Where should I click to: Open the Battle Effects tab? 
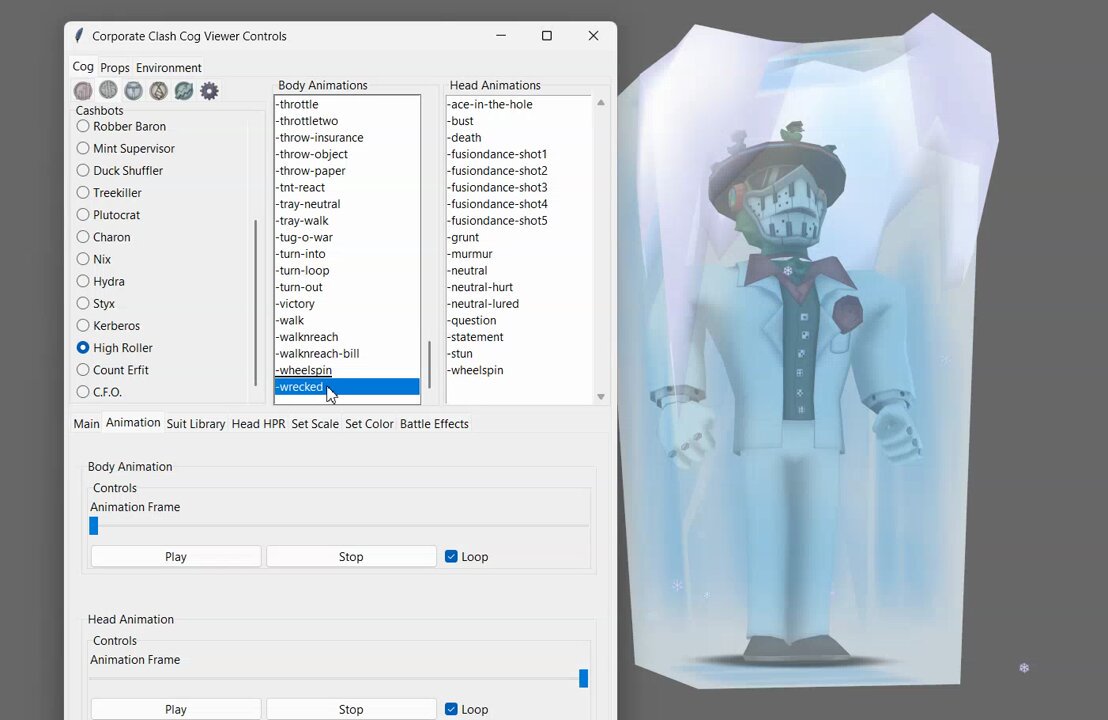tap(434, 423)
